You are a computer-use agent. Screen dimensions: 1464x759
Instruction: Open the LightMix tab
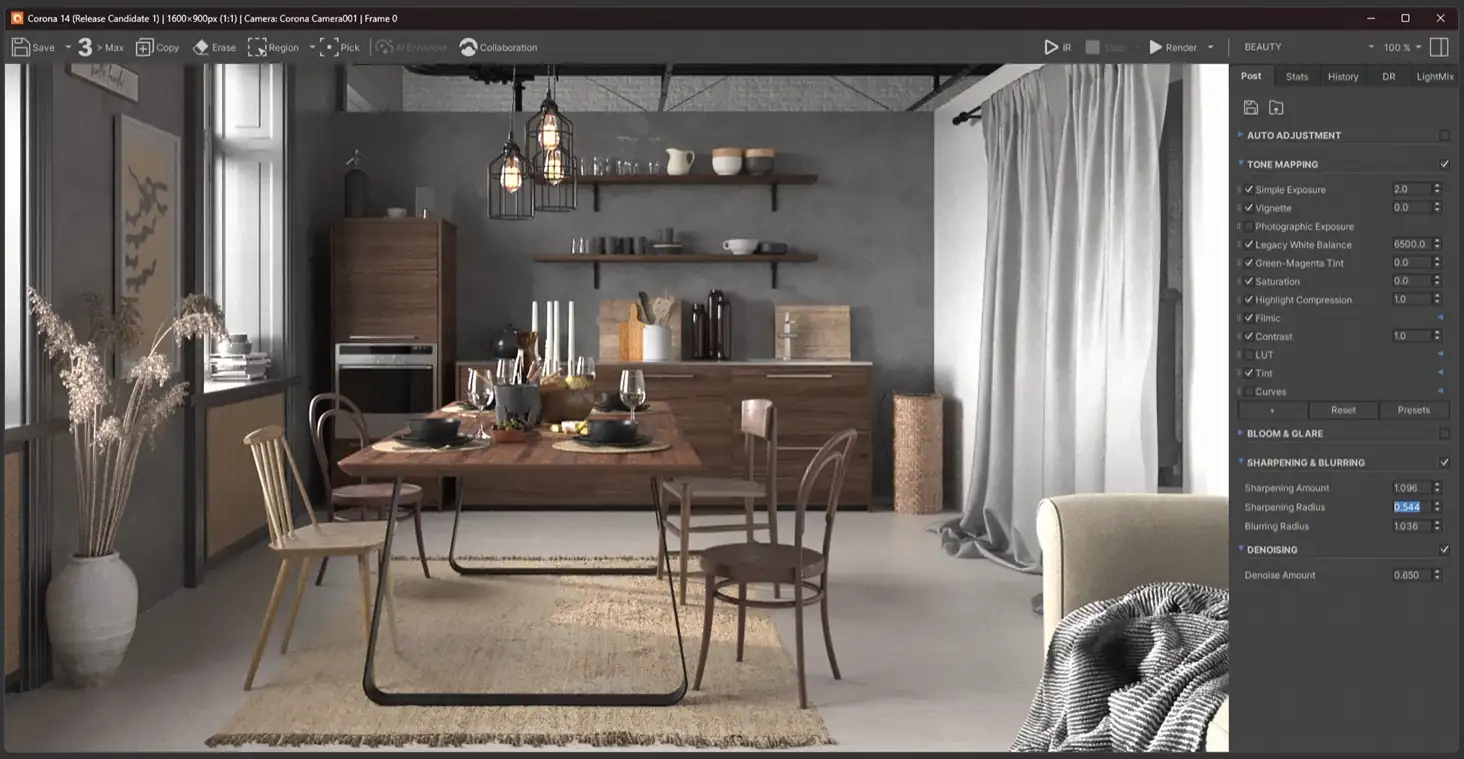pos(1434,76)
